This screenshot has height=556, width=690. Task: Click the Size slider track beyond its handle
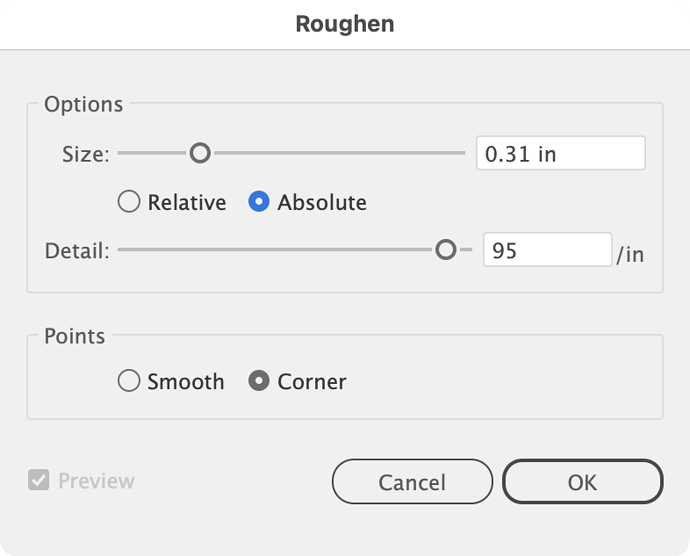point(339,153)
